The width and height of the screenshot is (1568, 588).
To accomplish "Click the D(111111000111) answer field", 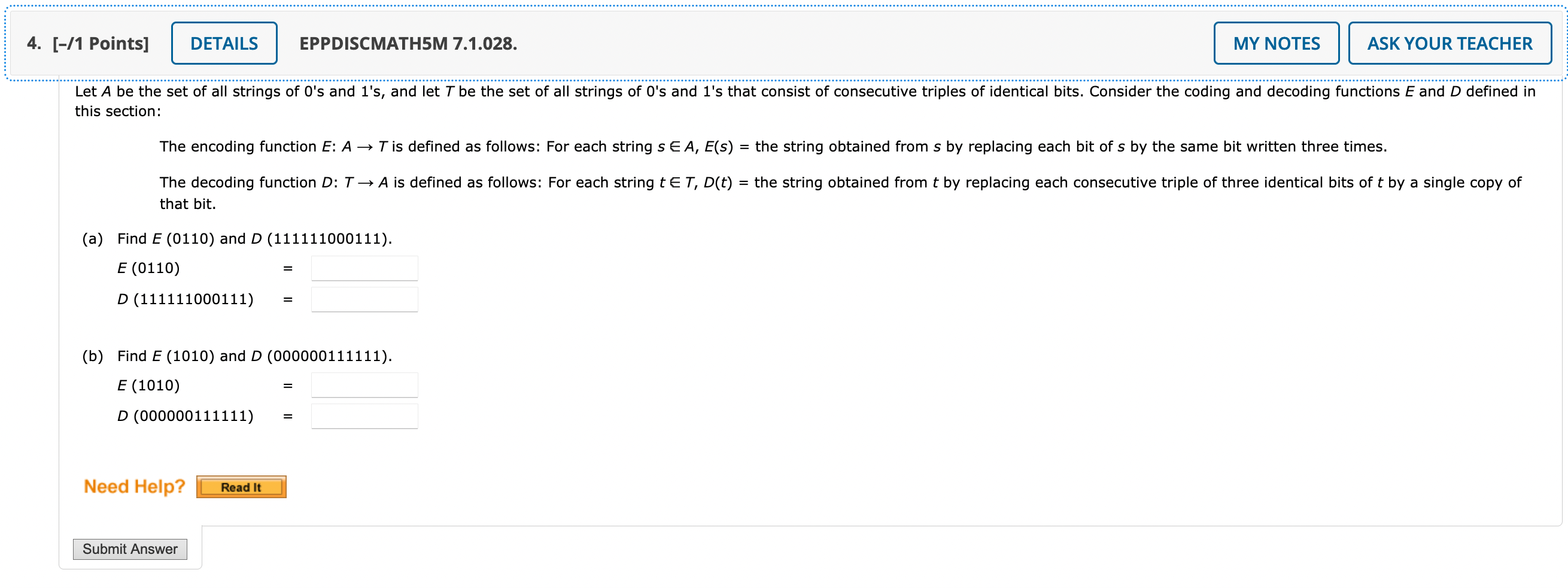I will (364, 299).
